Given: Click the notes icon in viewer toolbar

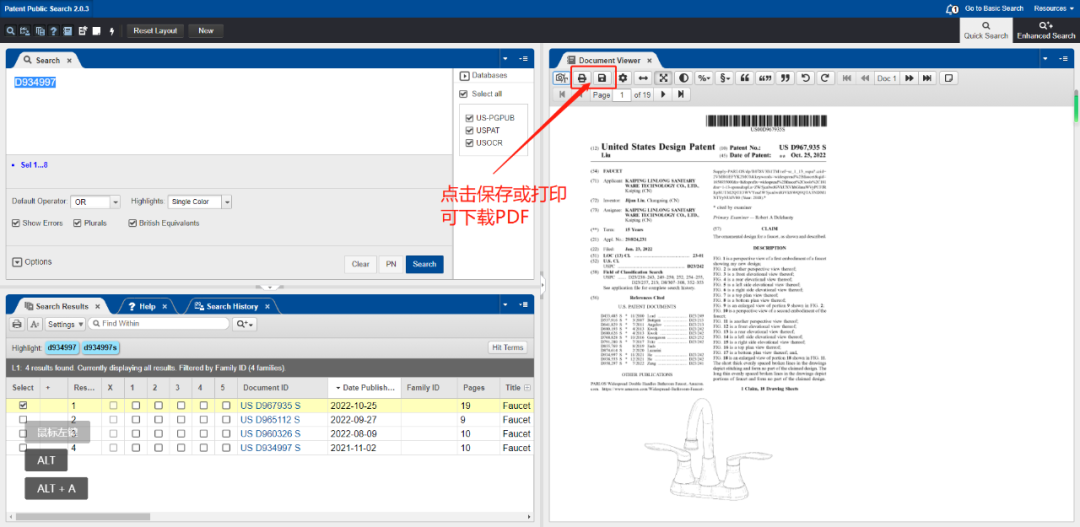Looking at the screenshot, I should (948, 78).
